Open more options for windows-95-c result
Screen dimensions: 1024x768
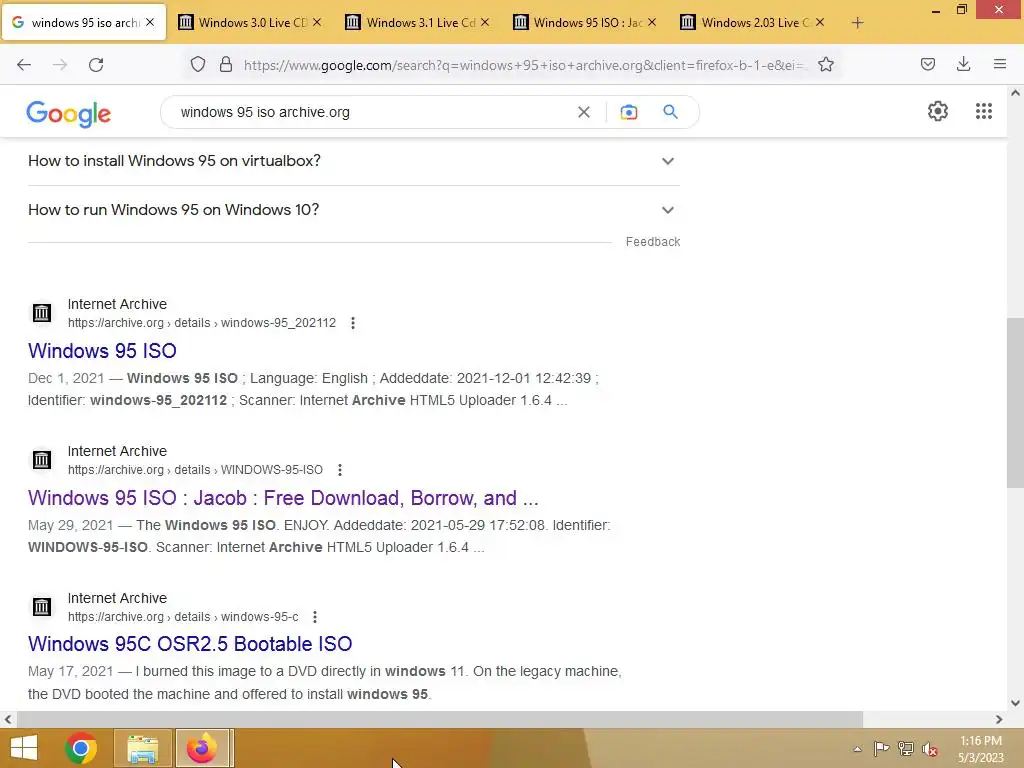315,616
